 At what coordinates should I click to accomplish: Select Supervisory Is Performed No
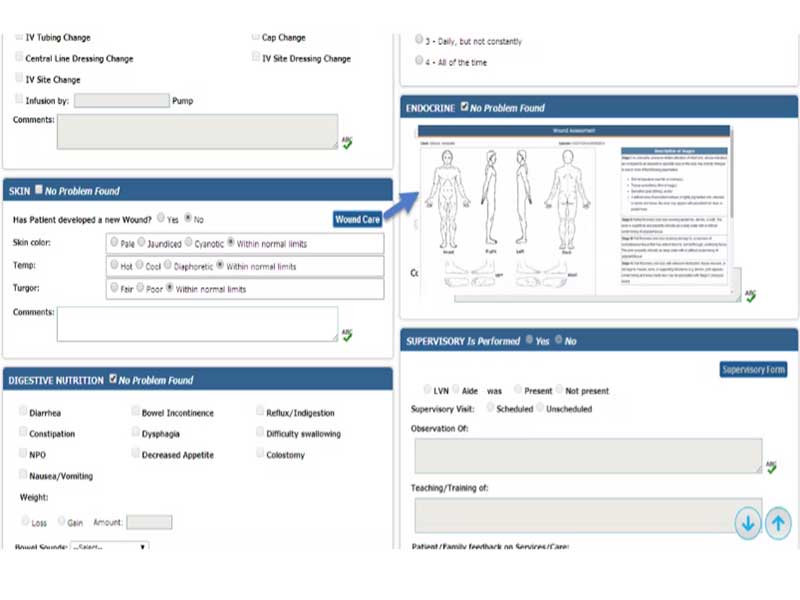(x=559, y=339)
